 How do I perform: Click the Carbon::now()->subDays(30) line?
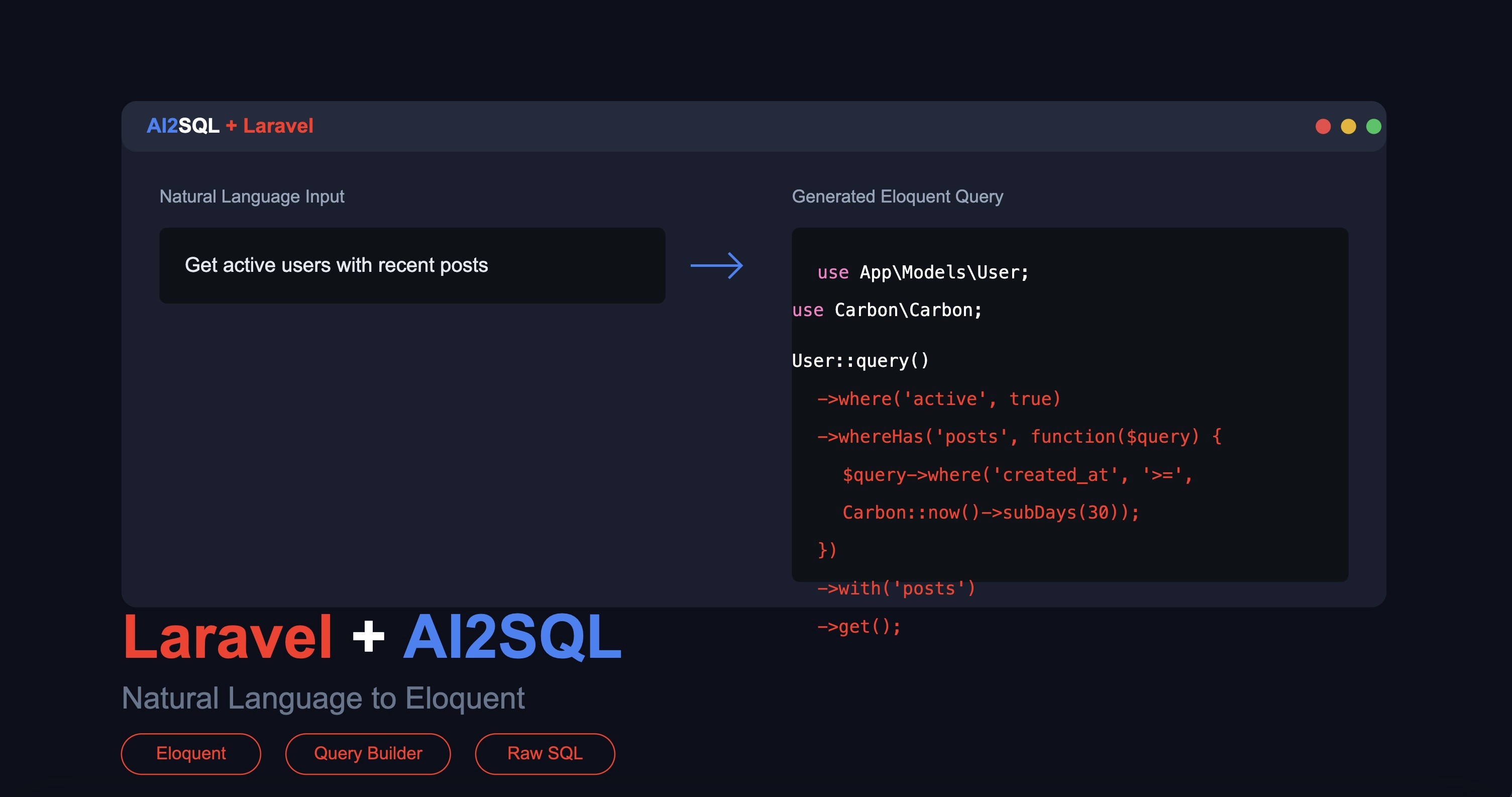point(991,512)
